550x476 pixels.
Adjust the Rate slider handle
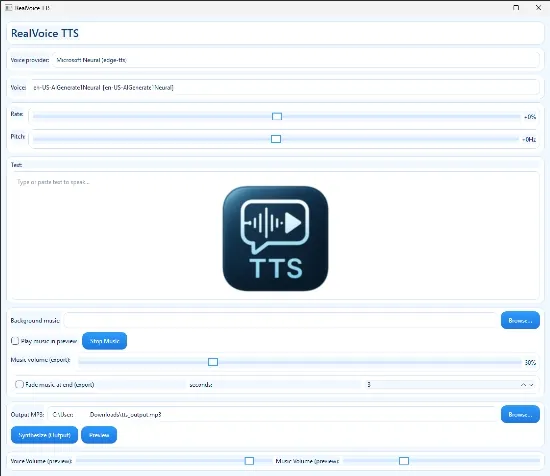pos(277,116)
